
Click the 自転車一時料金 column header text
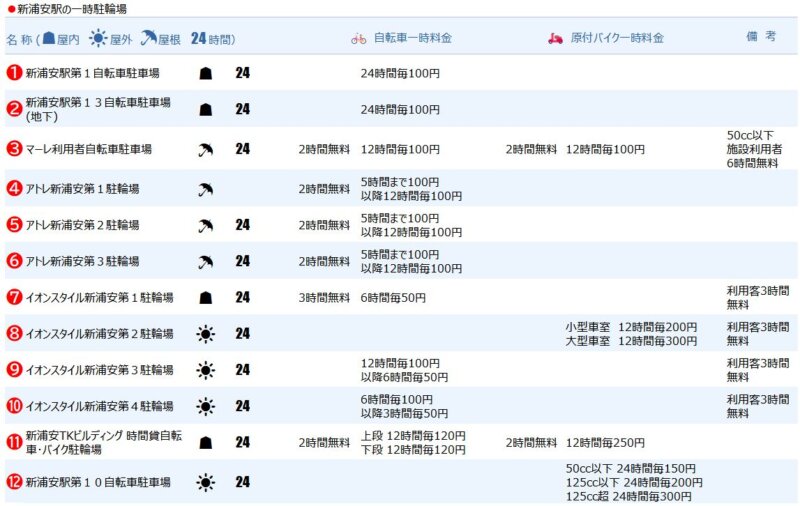[x=412, y=39]
